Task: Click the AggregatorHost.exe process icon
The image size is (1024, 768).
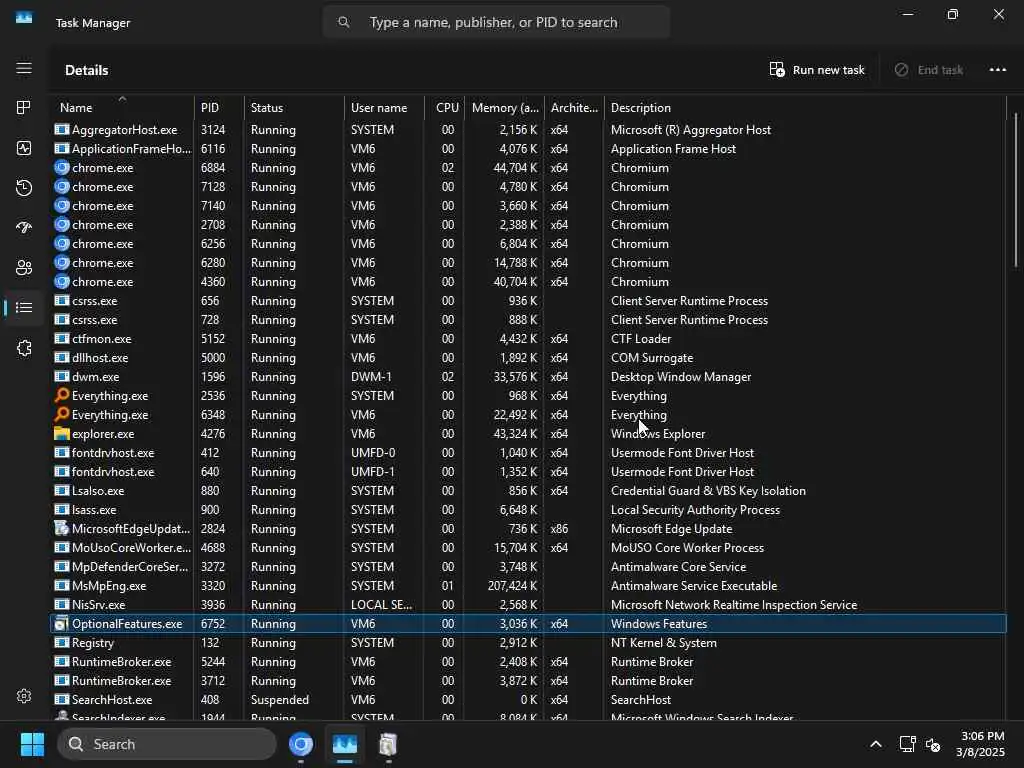Action: click(x=62, y=129)
